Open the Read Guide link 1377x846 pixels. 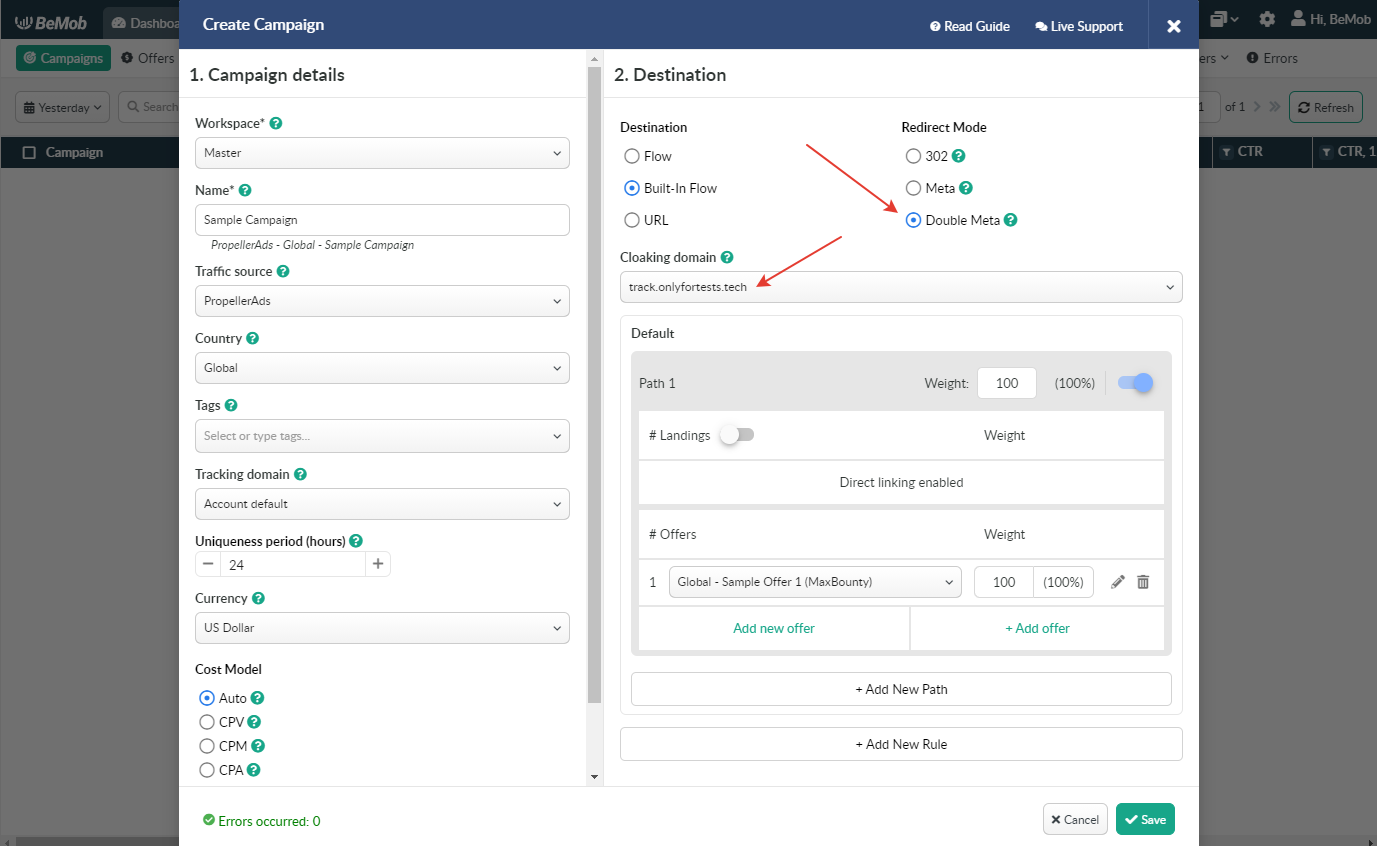[x=970, y=26]
